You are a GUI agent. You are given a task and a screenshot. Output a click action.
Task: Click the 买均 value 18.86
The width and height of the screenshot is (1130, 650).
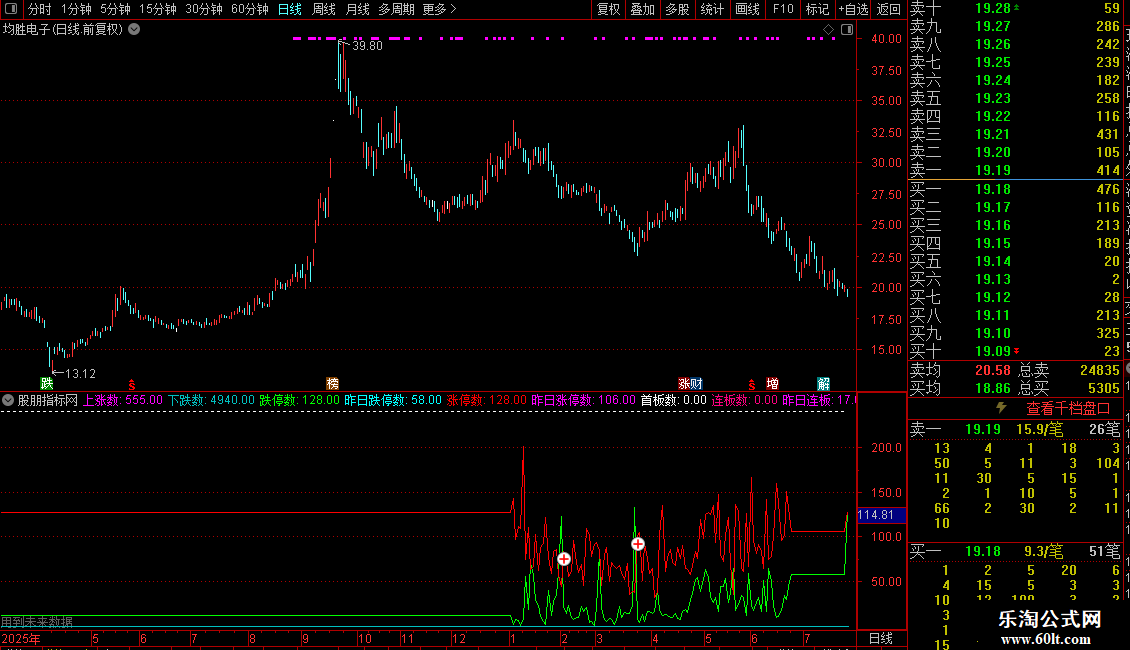[992, 388]
